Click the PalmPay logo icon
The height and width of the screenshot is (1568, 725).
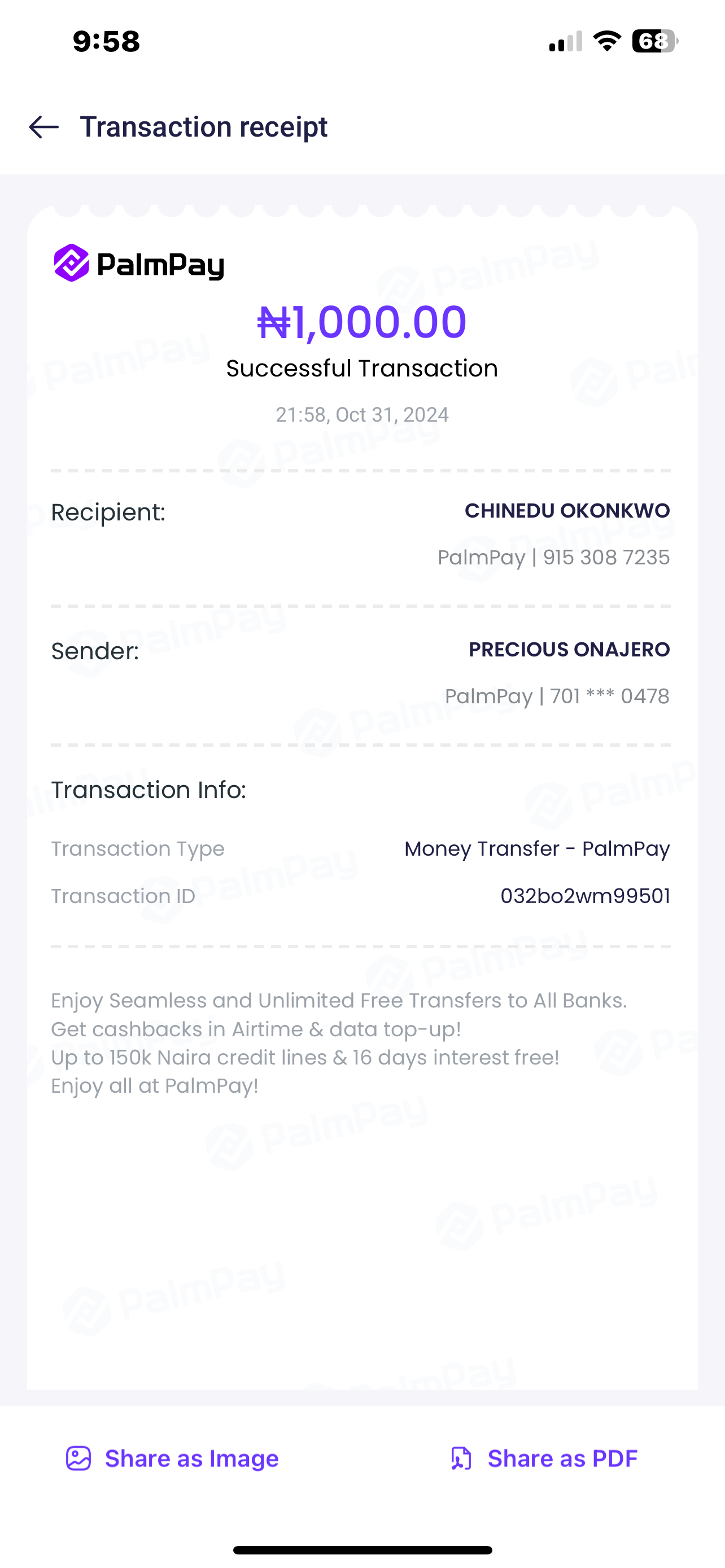72,263
